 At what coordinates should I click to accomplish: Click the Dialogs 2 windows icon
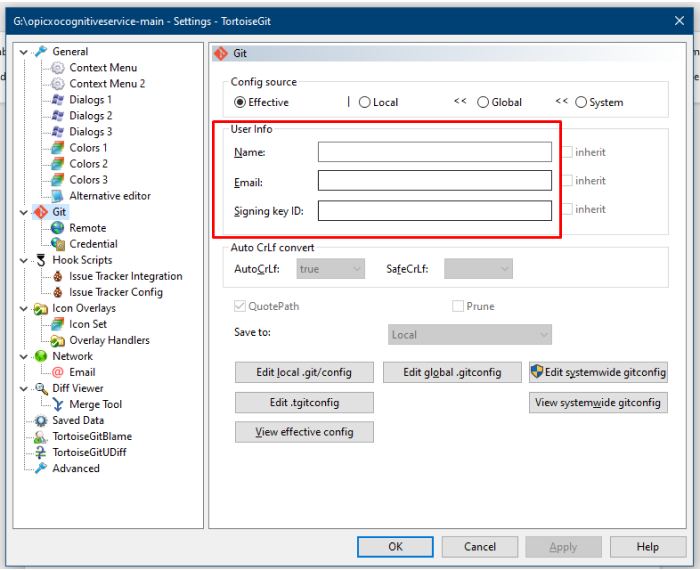tap(57, 116)
